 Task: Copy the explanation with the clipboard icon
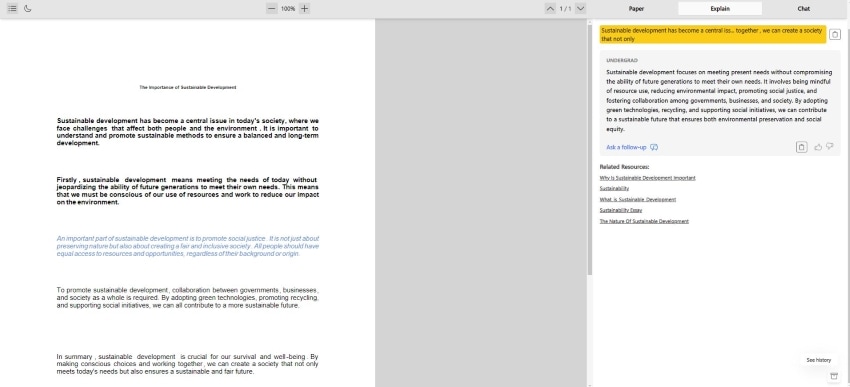[x=801, y=147]
